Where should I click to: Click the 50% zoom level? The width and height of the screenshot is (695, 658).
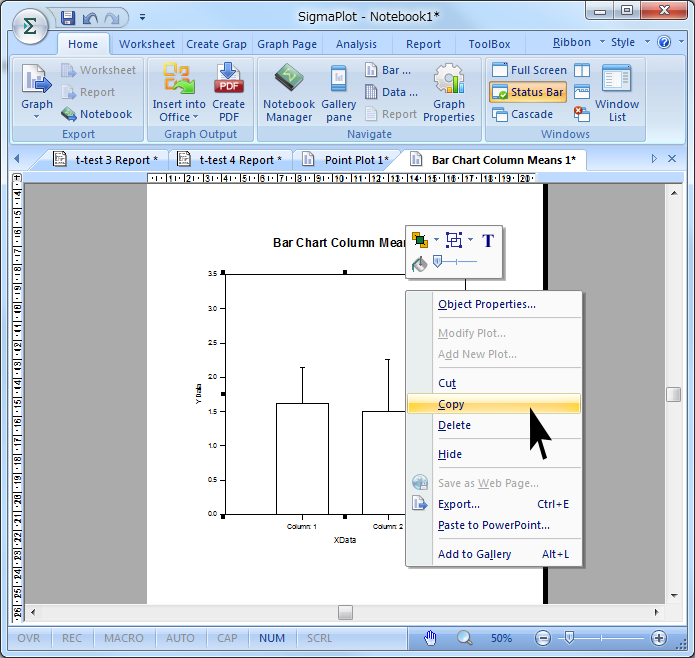click(501, 638)
